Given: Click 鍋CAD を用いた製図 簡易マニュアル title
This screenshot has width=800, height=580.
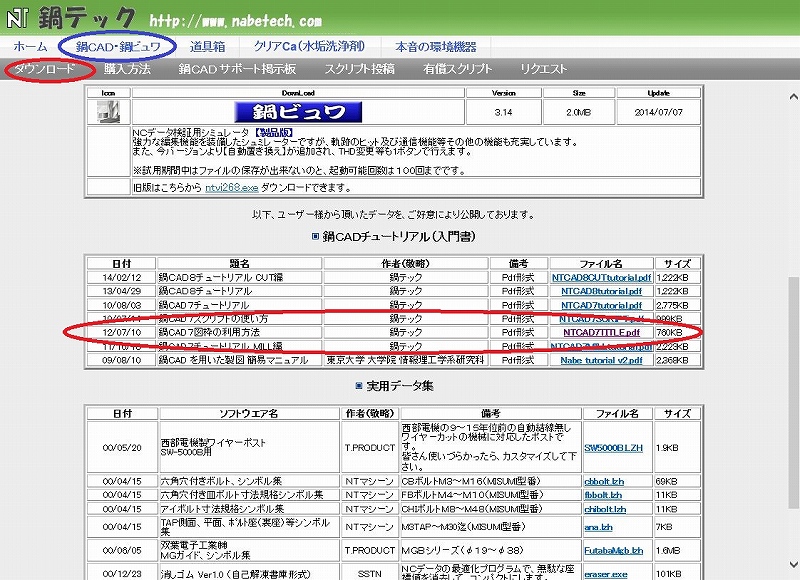Looking at the screenshot, I should (233, 360).
